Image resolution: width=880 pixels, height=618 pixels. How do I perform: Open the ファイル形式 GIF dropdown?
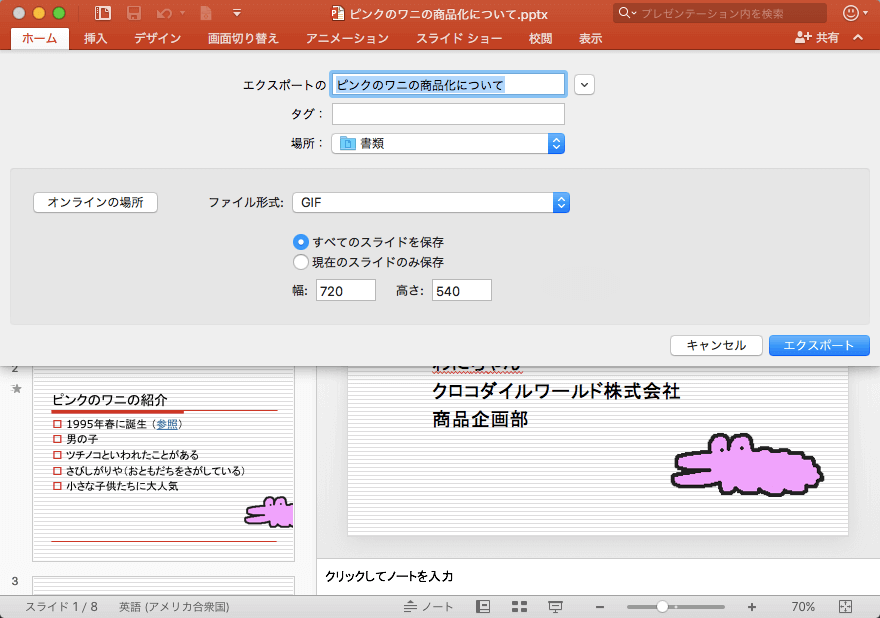coord(431,203)
